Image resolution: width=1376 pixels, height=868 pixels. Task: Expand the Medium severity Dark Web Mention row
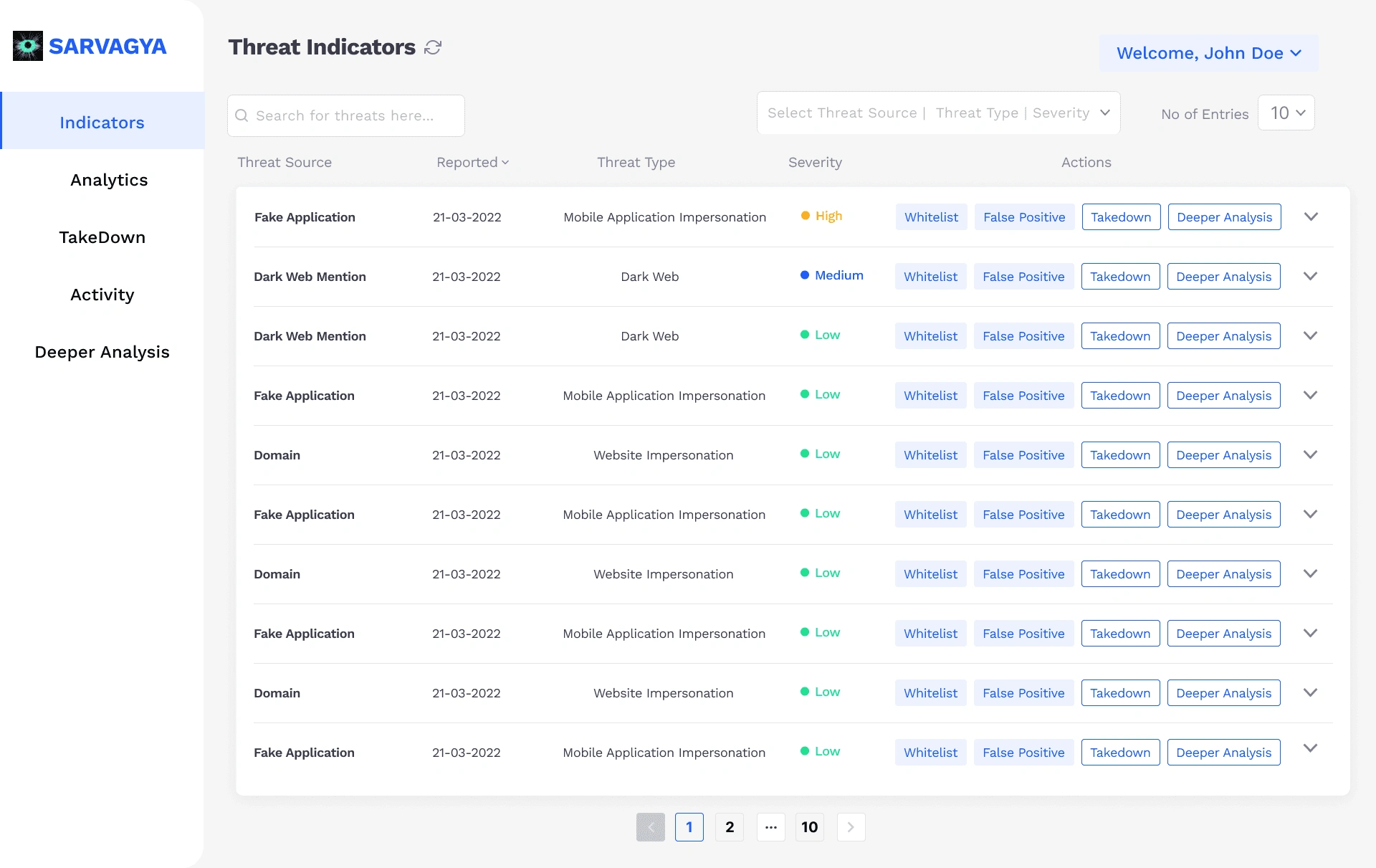coord(1310,276)
